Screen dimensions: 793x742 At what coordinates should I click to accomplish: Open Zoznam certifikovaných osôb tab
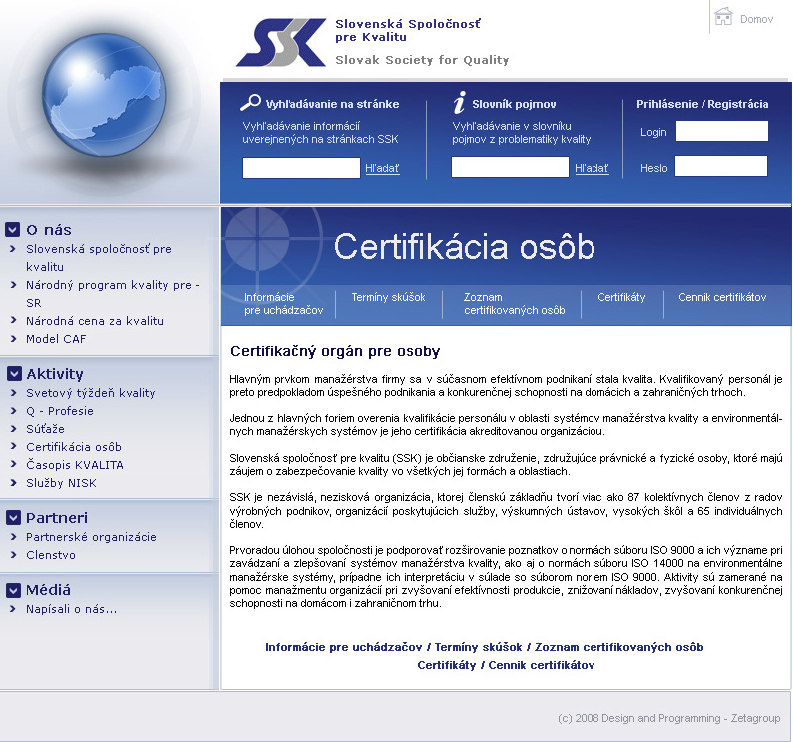coord(514,303)
